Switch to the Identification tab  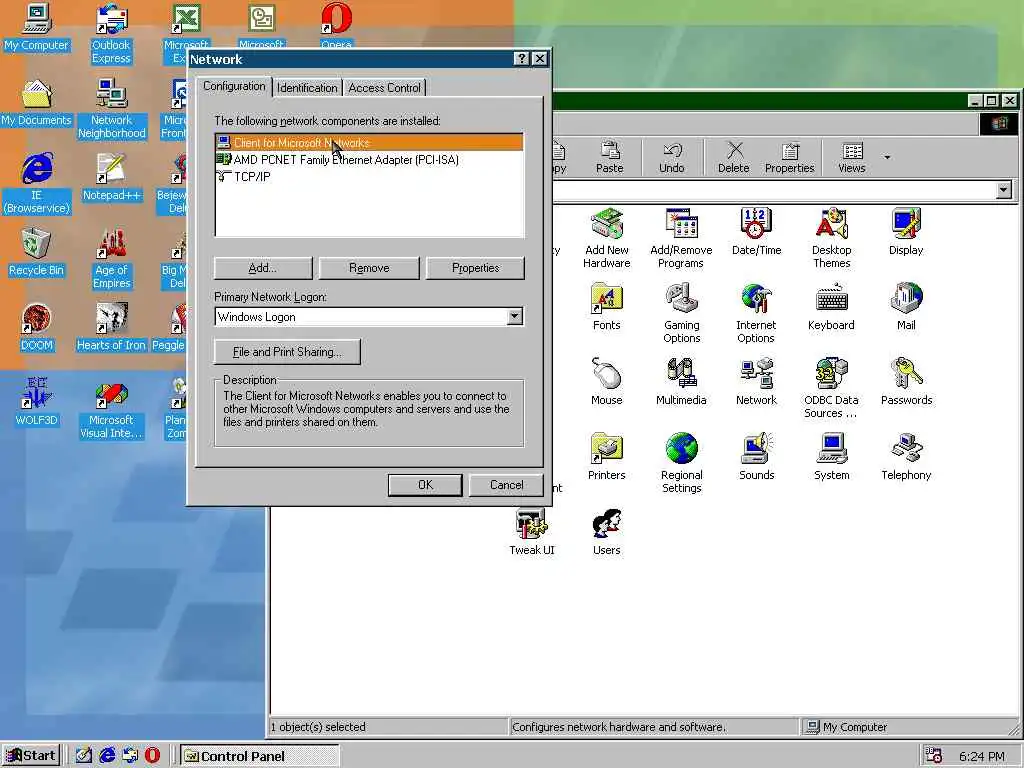click(307, 88)
